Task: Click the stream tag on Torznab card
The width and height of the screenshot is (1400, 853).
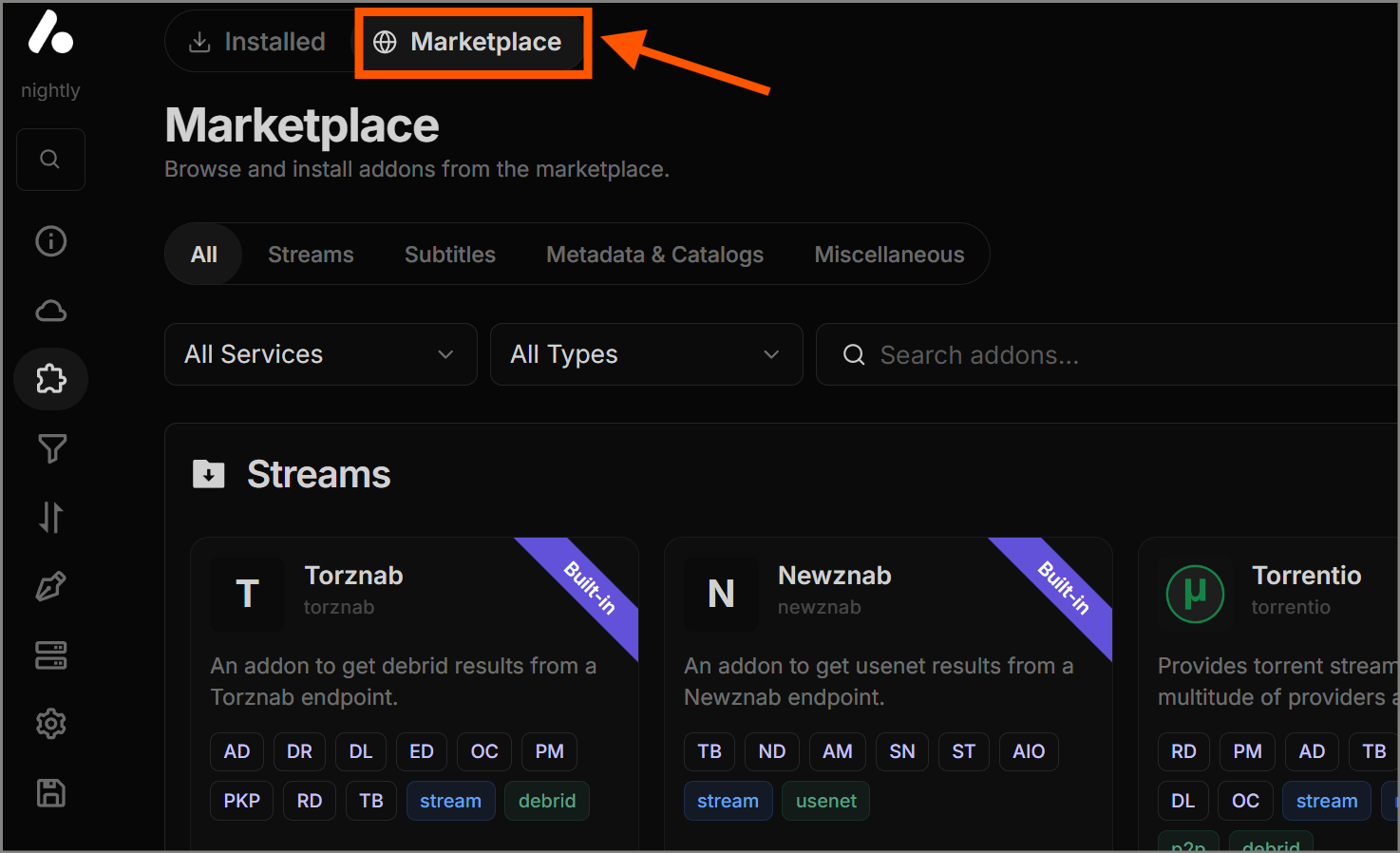Action: pyautogui.click(x=450, y=801)
